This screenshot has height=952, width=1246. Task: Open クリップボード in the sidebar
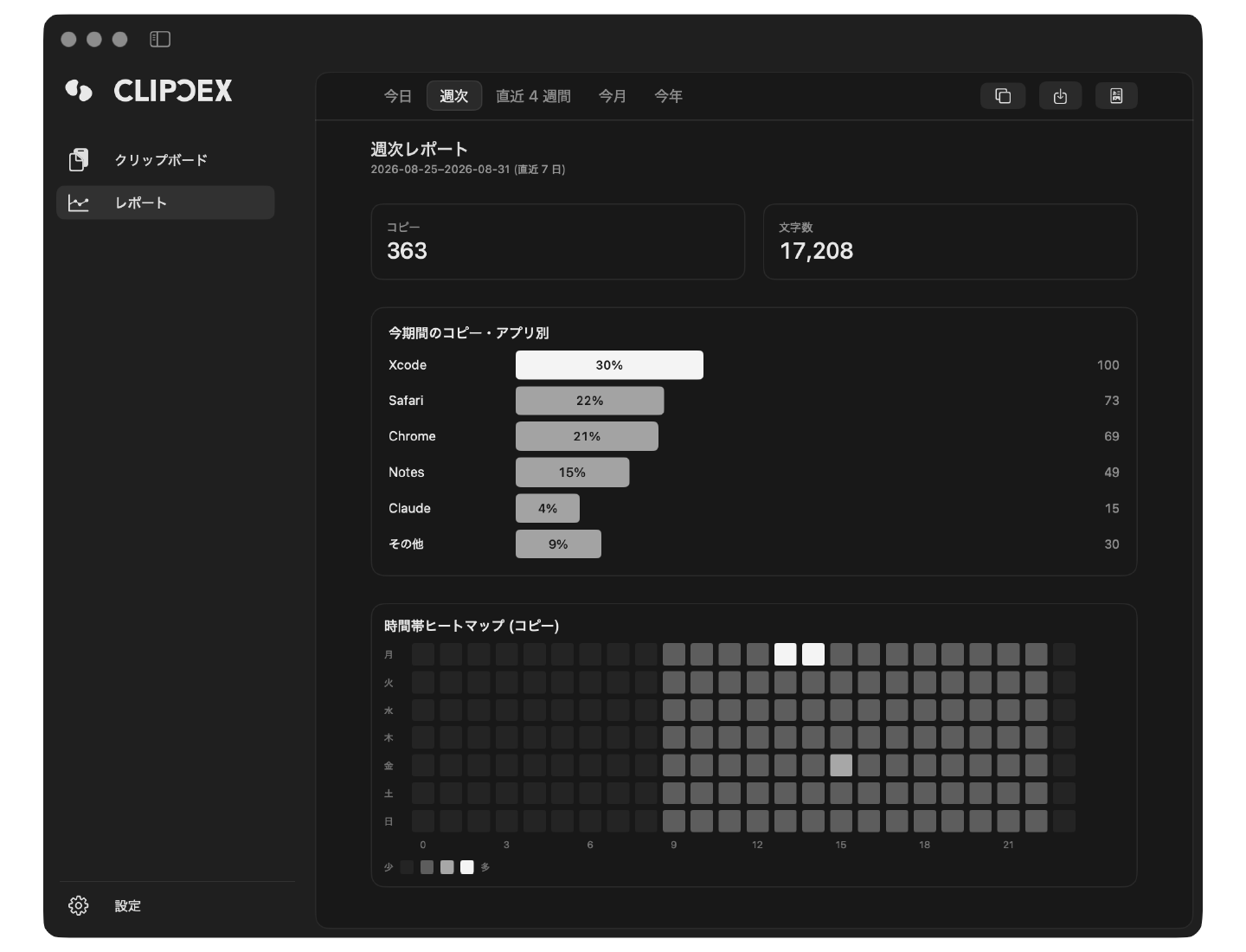click(165, 159)
